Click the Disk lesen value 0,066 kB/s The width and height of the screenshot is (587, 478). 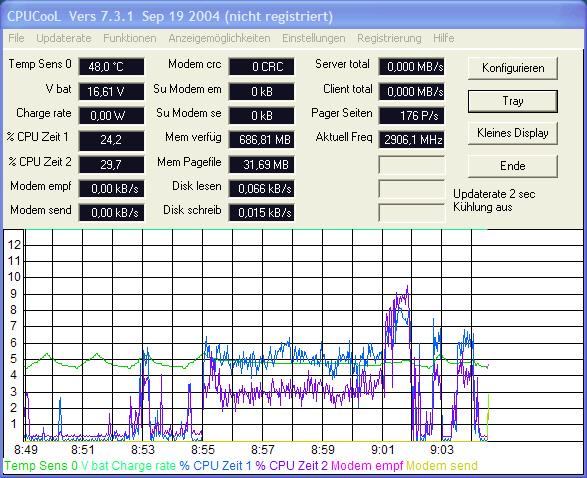point(261,189)
